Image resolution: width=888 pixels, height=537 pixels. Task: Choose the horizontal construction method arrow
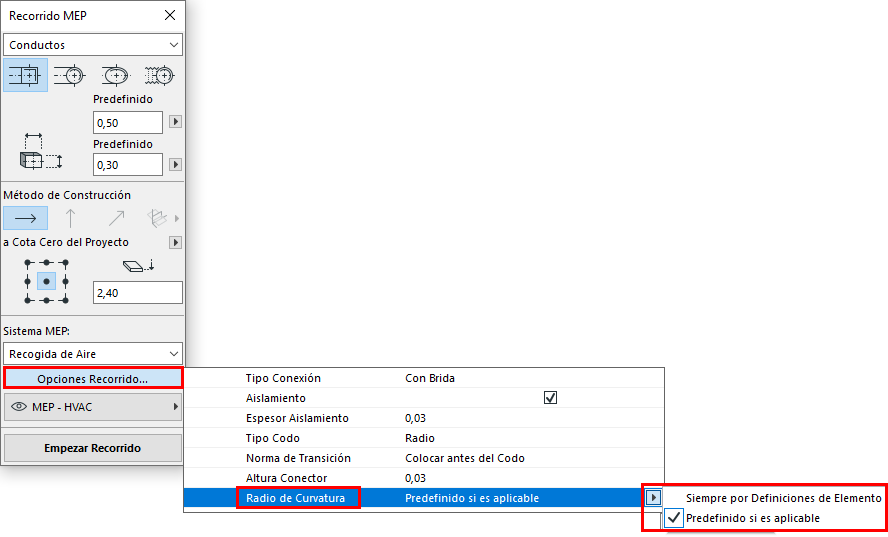tap(25, 218)
